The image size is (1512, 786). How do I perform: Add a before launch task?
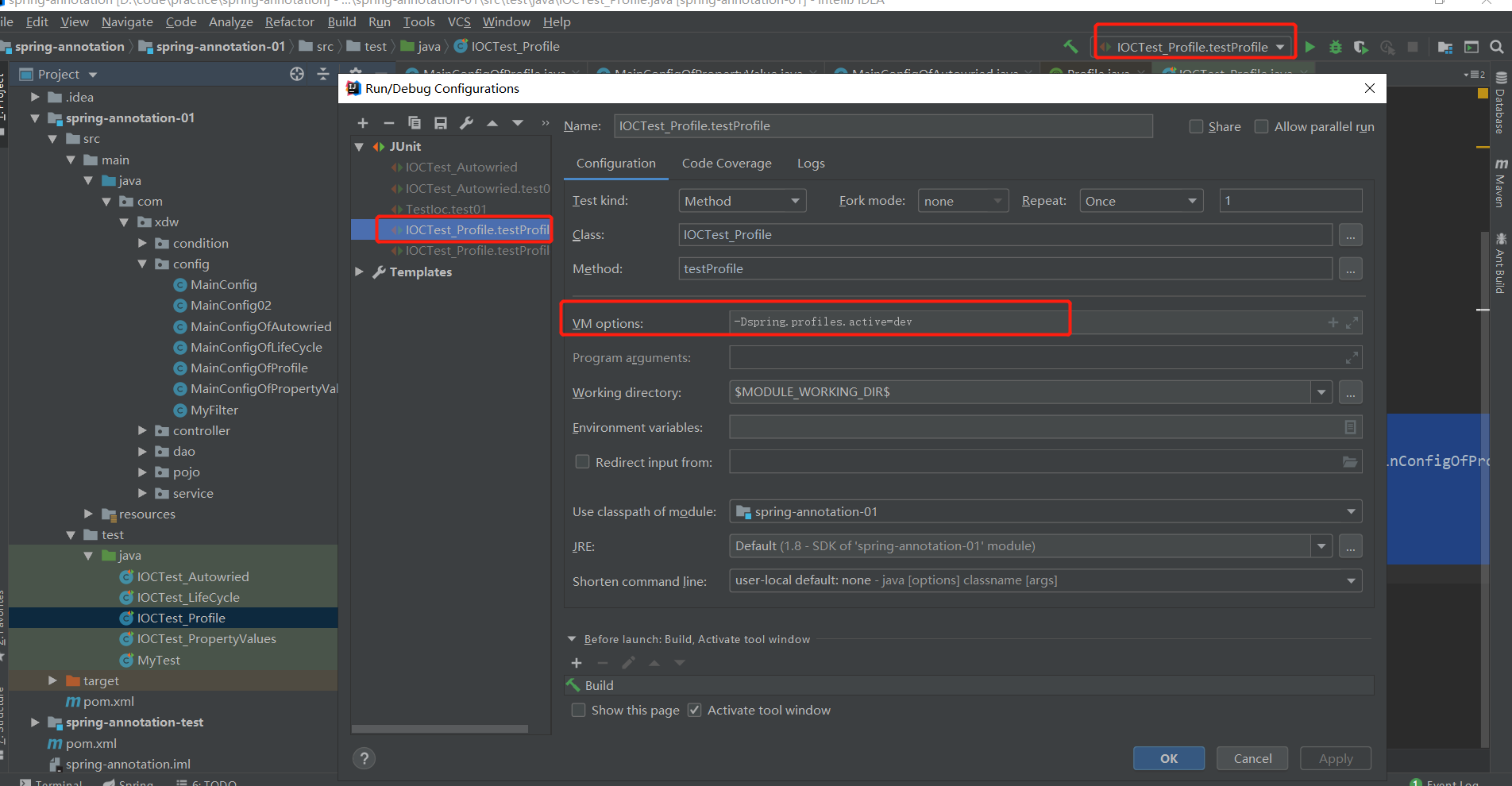[x=577, y=663]
